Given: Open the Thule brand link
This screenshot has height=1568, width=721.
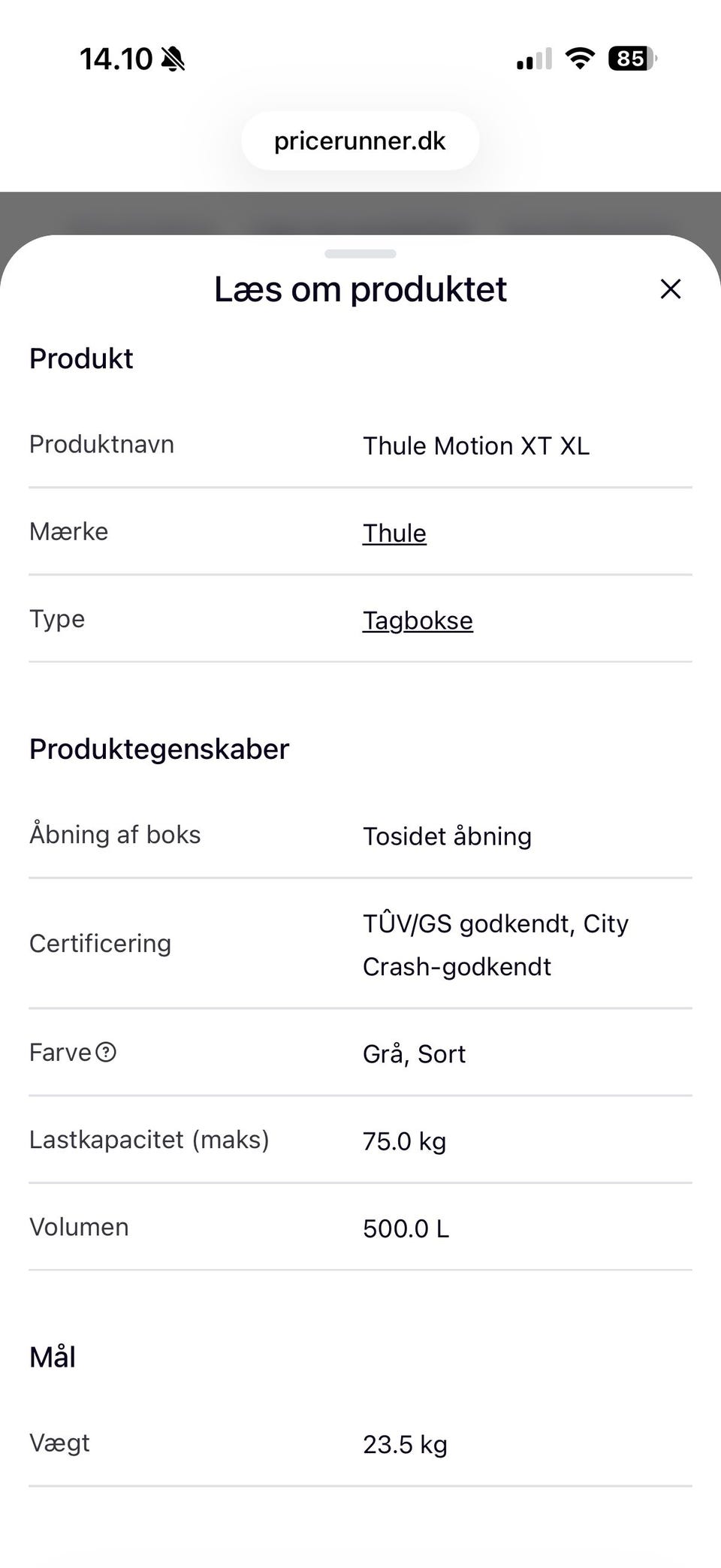Looking at the screenshot, I should pos(394,533).
